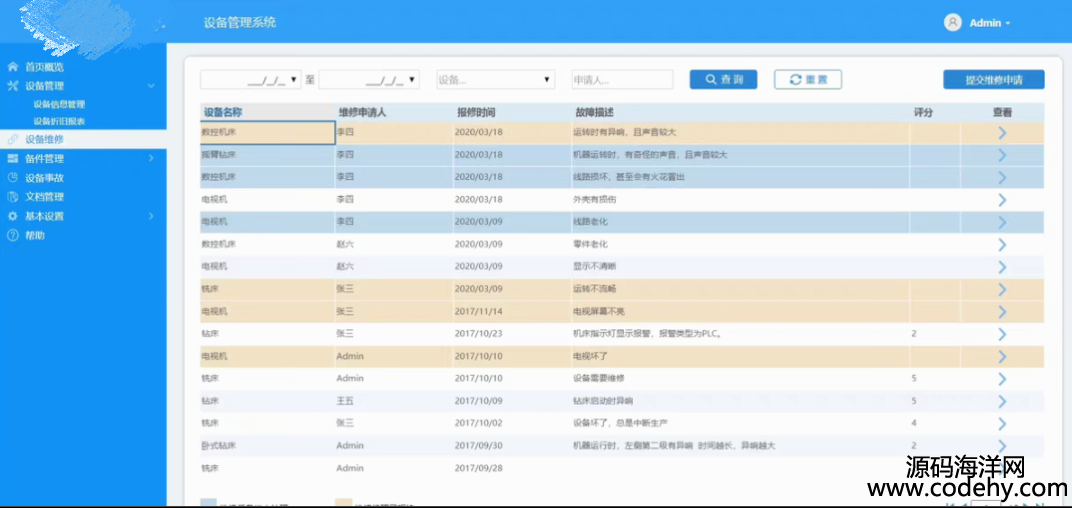Click the 评分 column header
Image resolution: width=1072 pixels, height=508 pixels.
[x=923, y=112]
